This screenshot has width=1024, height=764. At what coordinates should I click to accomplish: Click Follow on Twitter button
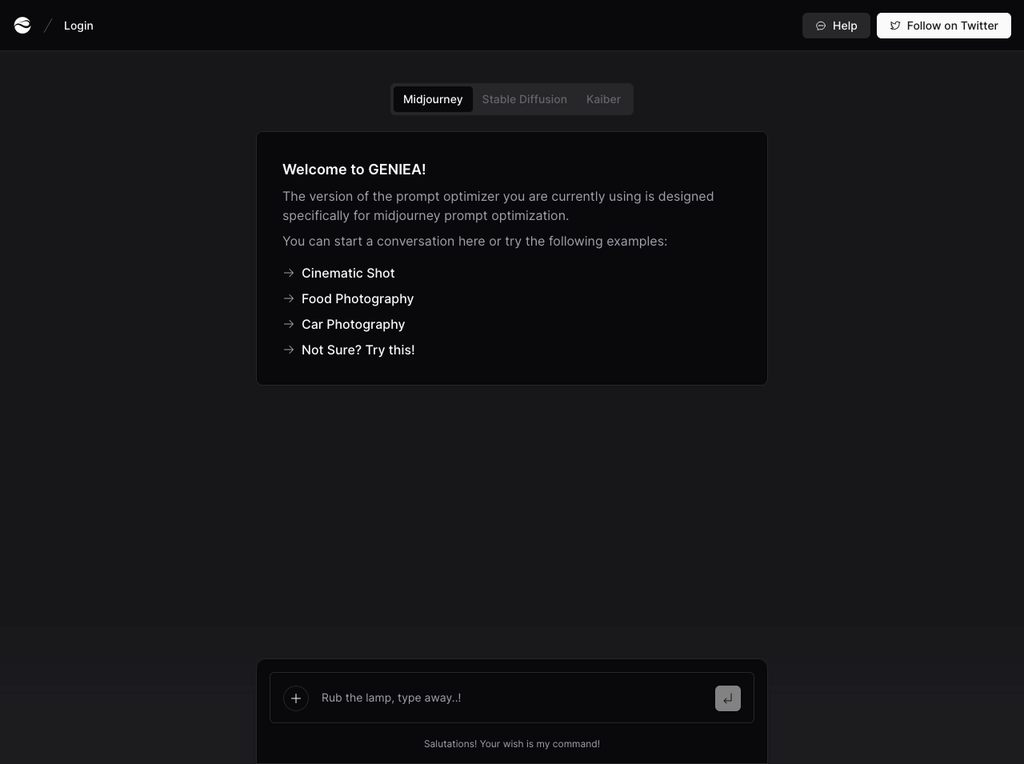pos(944,25)
